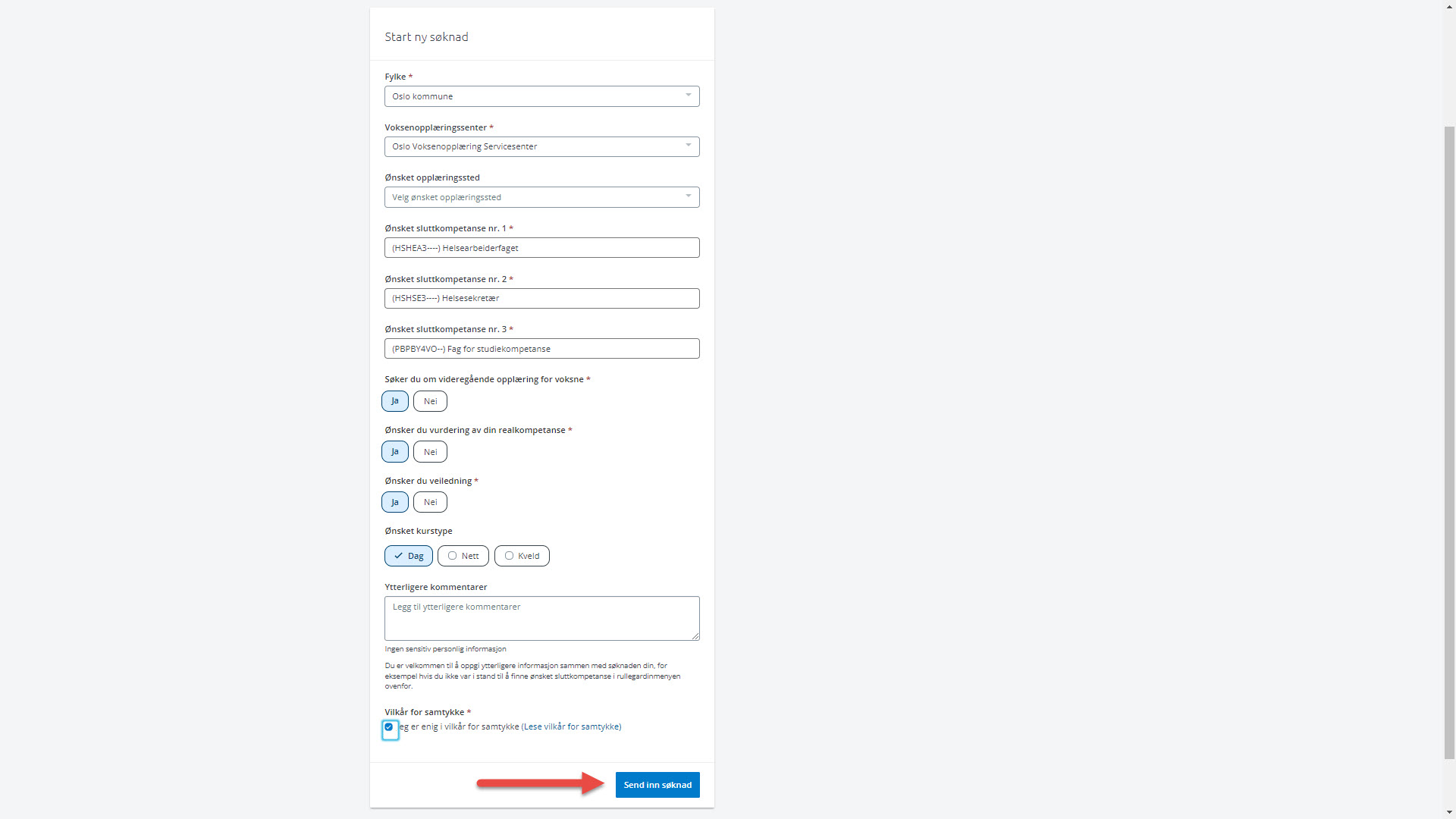Select Nei for videregående opplæring for voksne
1456x819 pixels.
[430, 401]
